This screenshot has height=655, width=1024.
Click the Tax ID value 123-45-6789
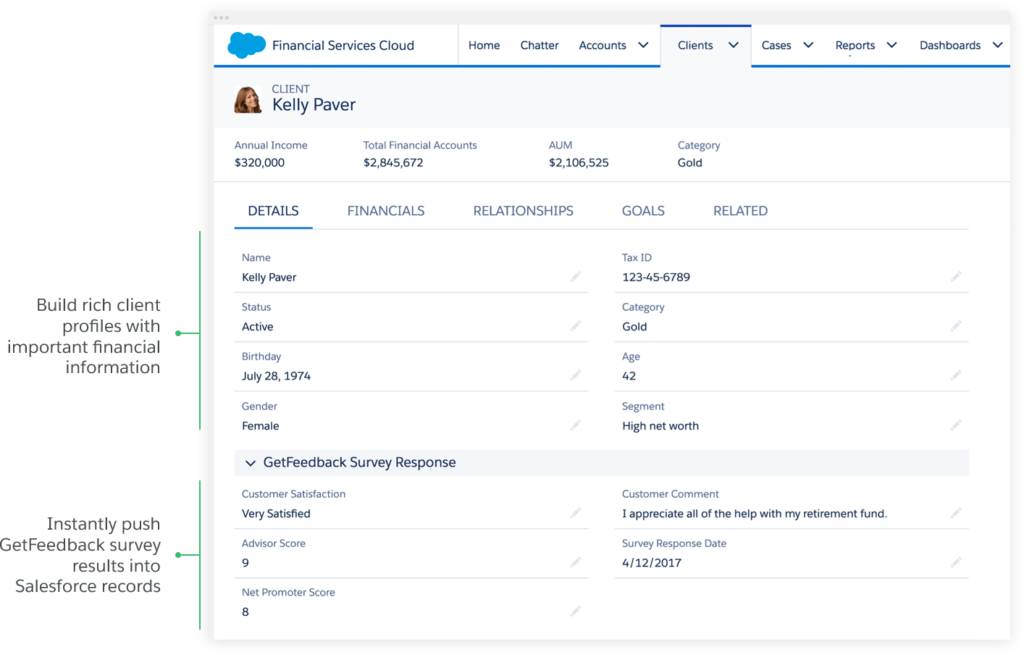[656, 277]
